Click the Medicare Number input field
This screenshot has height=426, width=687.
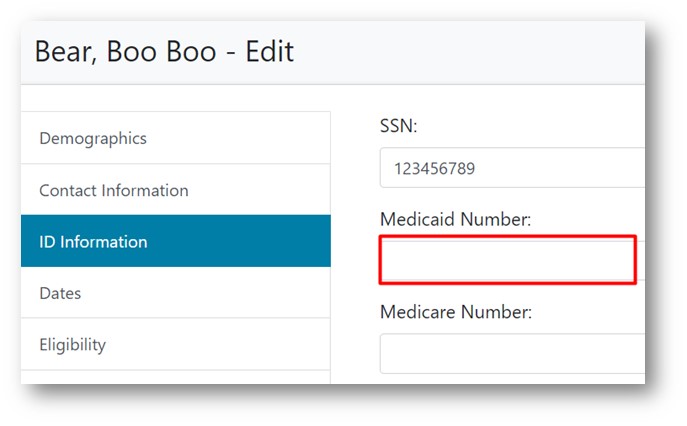point(510,353)
